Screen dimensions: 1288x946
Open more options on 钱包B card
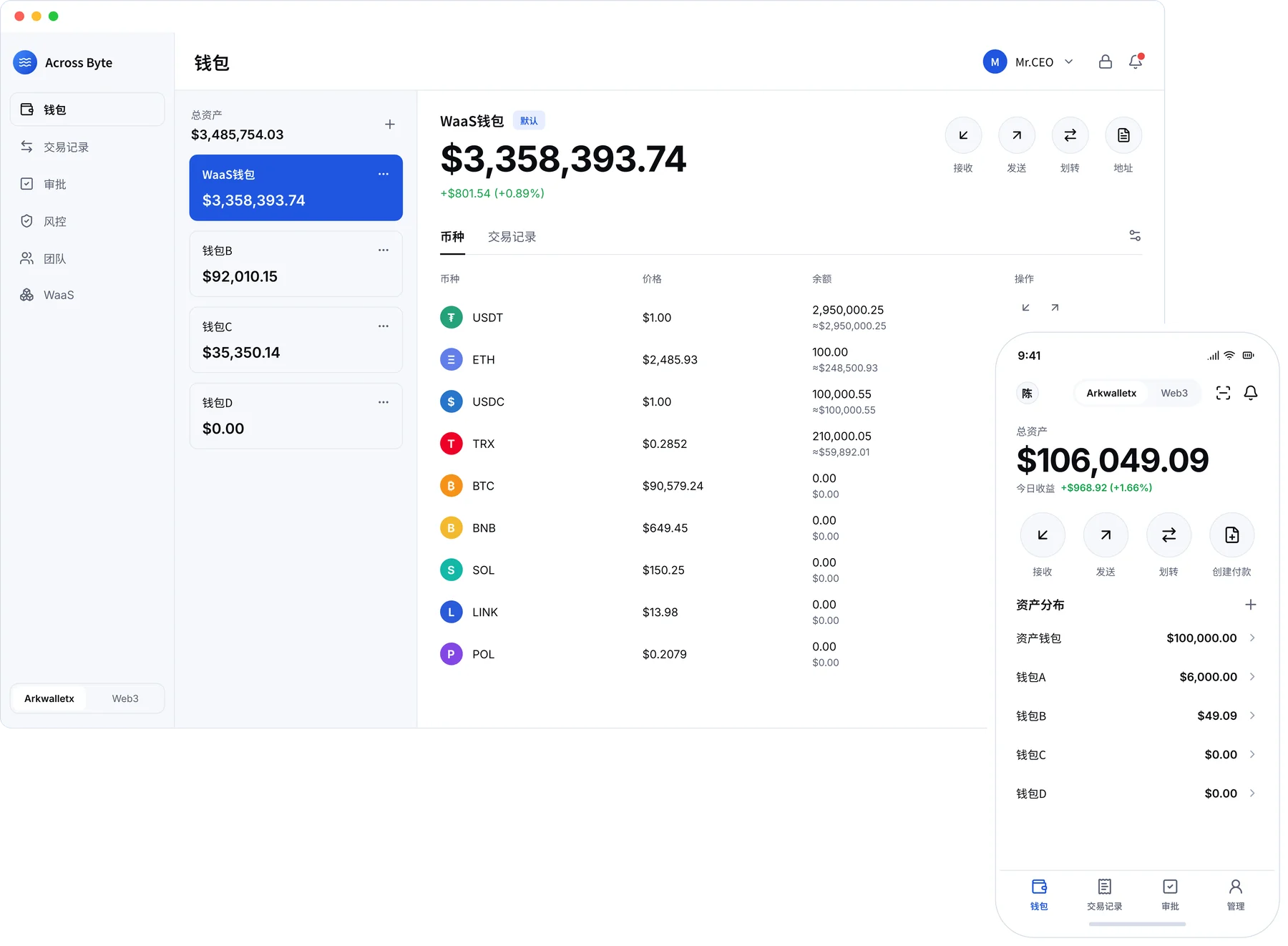(384, 250)
